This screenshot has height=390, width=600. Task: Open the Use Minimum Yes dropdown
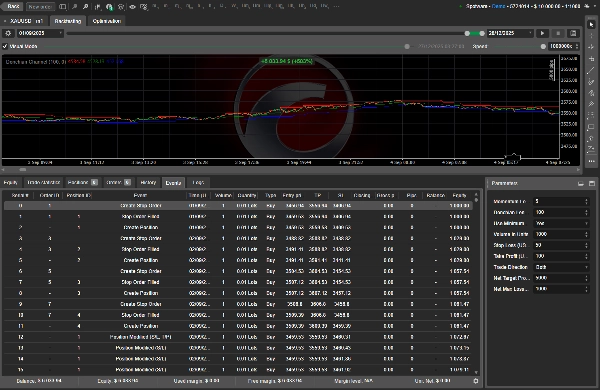coord(561,223)
